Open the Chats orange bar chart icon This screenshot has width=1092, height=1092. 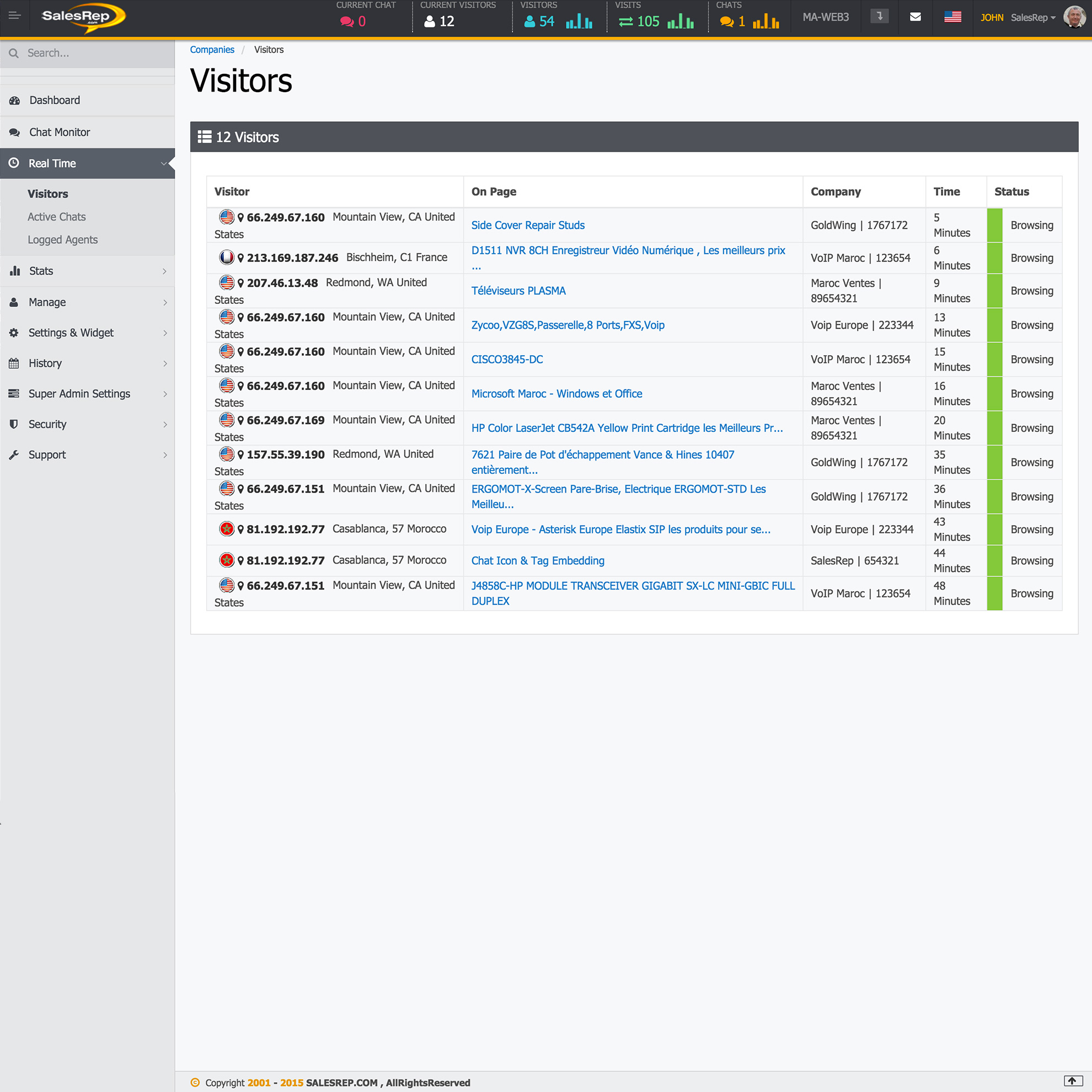[766, 22]
